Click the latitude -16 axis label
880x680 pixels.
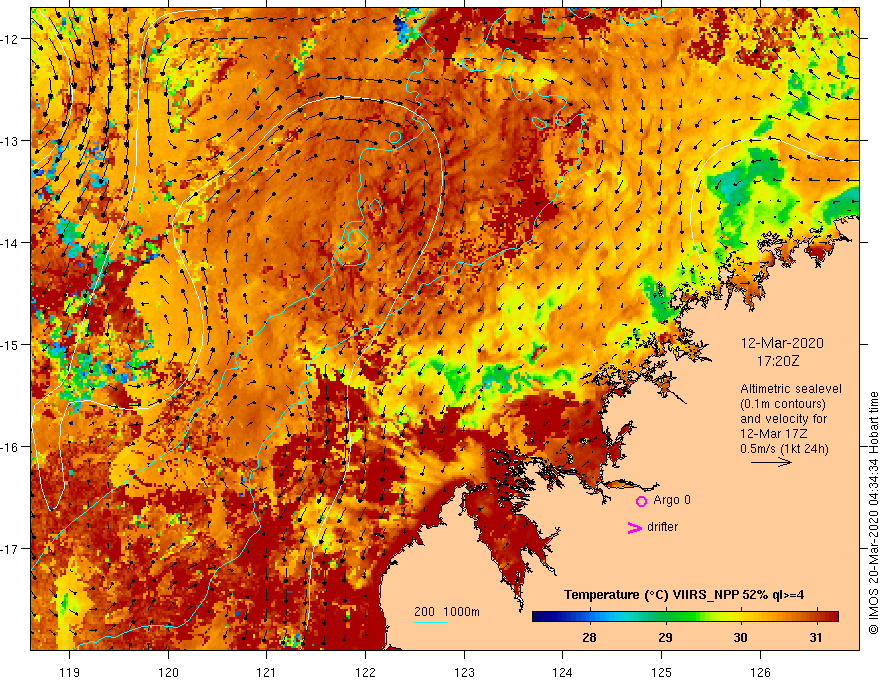(x=10, y=447)
